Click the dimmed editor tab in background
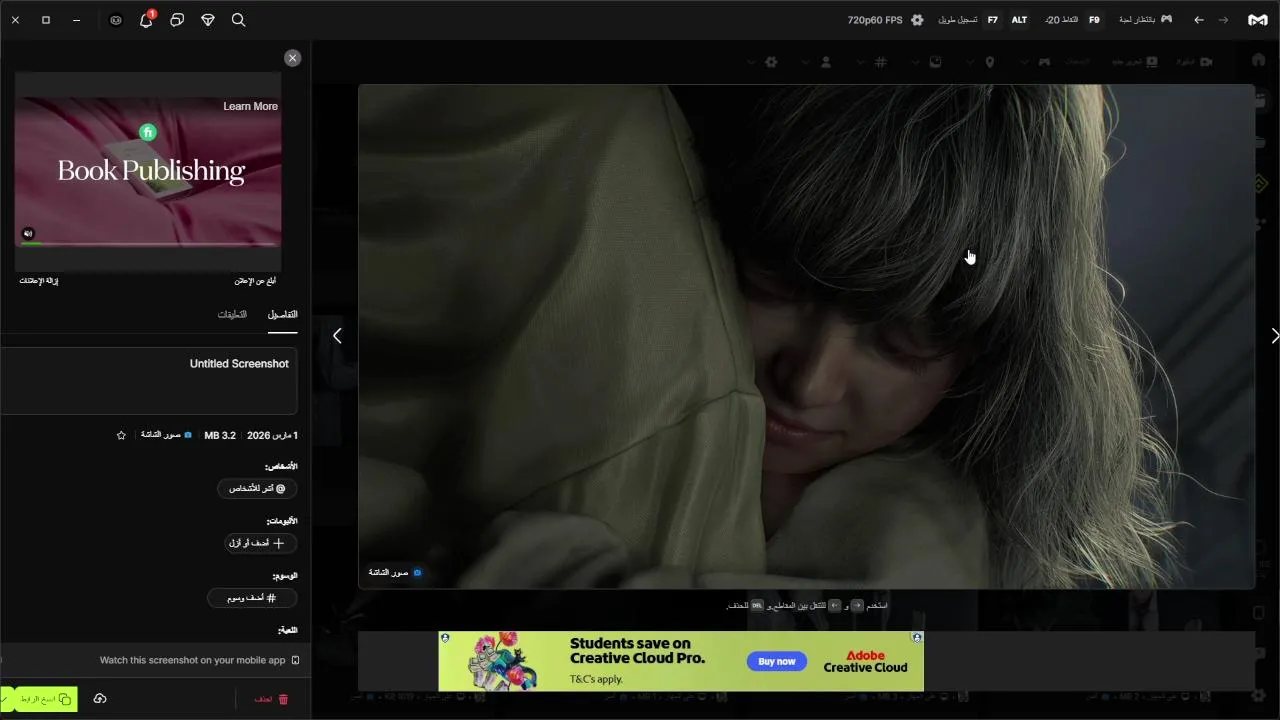The image size is (1280, 720). click(1136, 62)
